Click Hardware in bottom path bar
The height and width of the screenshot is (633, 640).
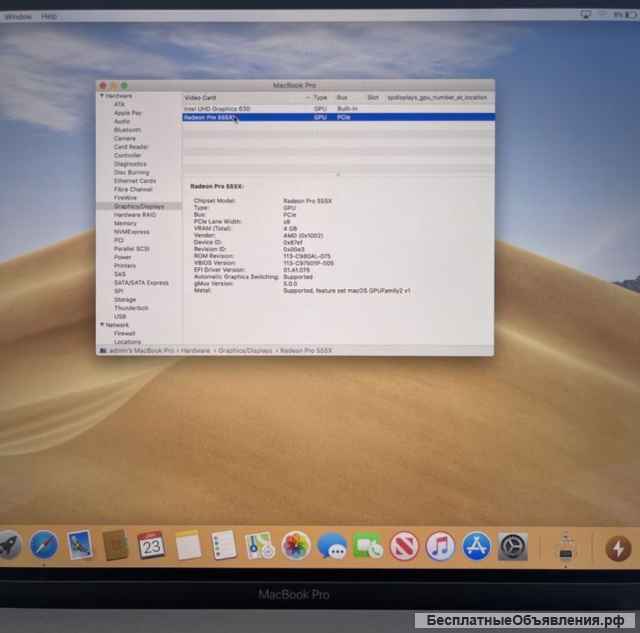click(x=196, y=351)
